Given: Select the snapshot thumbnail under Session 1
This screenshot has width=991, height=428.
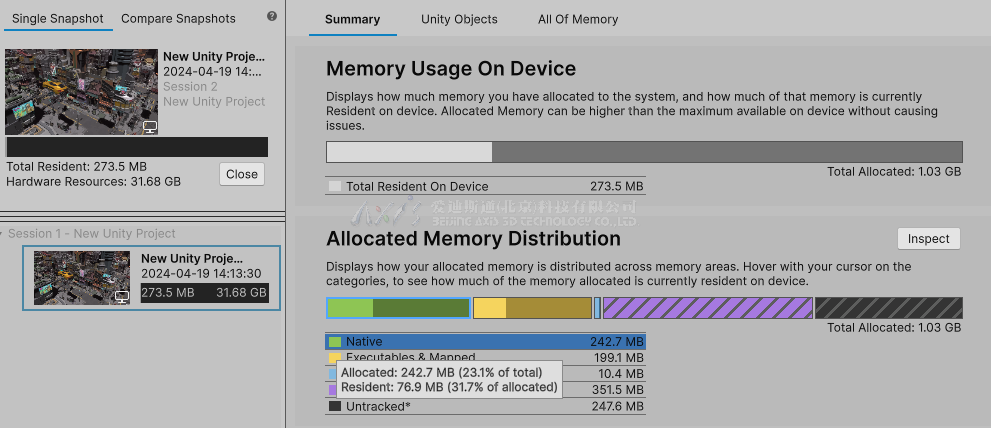Looking at the screenshot, I should [82, 278].
